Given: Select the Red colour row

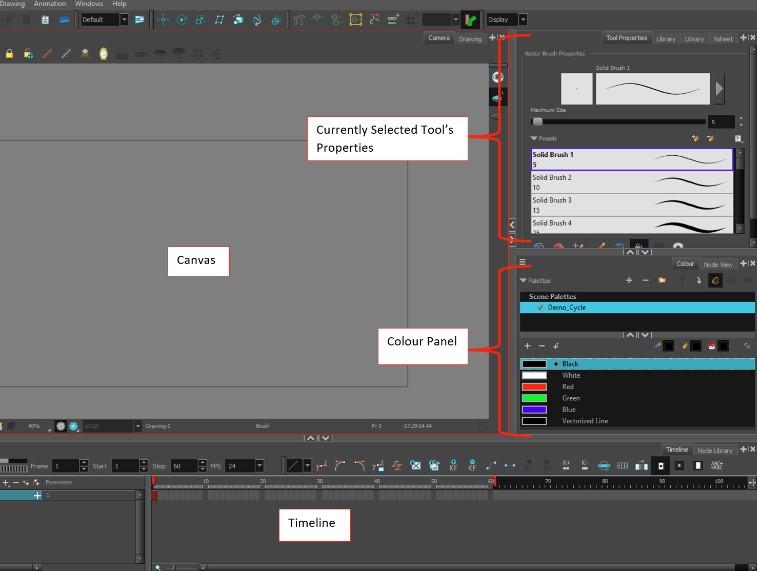Looking at the screenshot, I should point(637,387).
